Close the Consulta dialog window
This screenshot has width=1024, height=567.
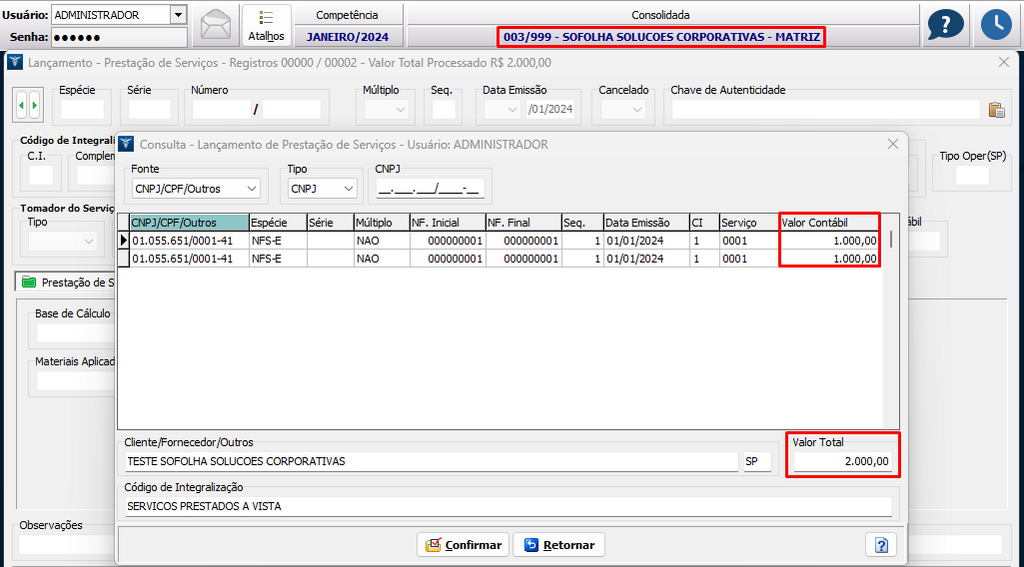pyautogui.click(x=893, y=144)
